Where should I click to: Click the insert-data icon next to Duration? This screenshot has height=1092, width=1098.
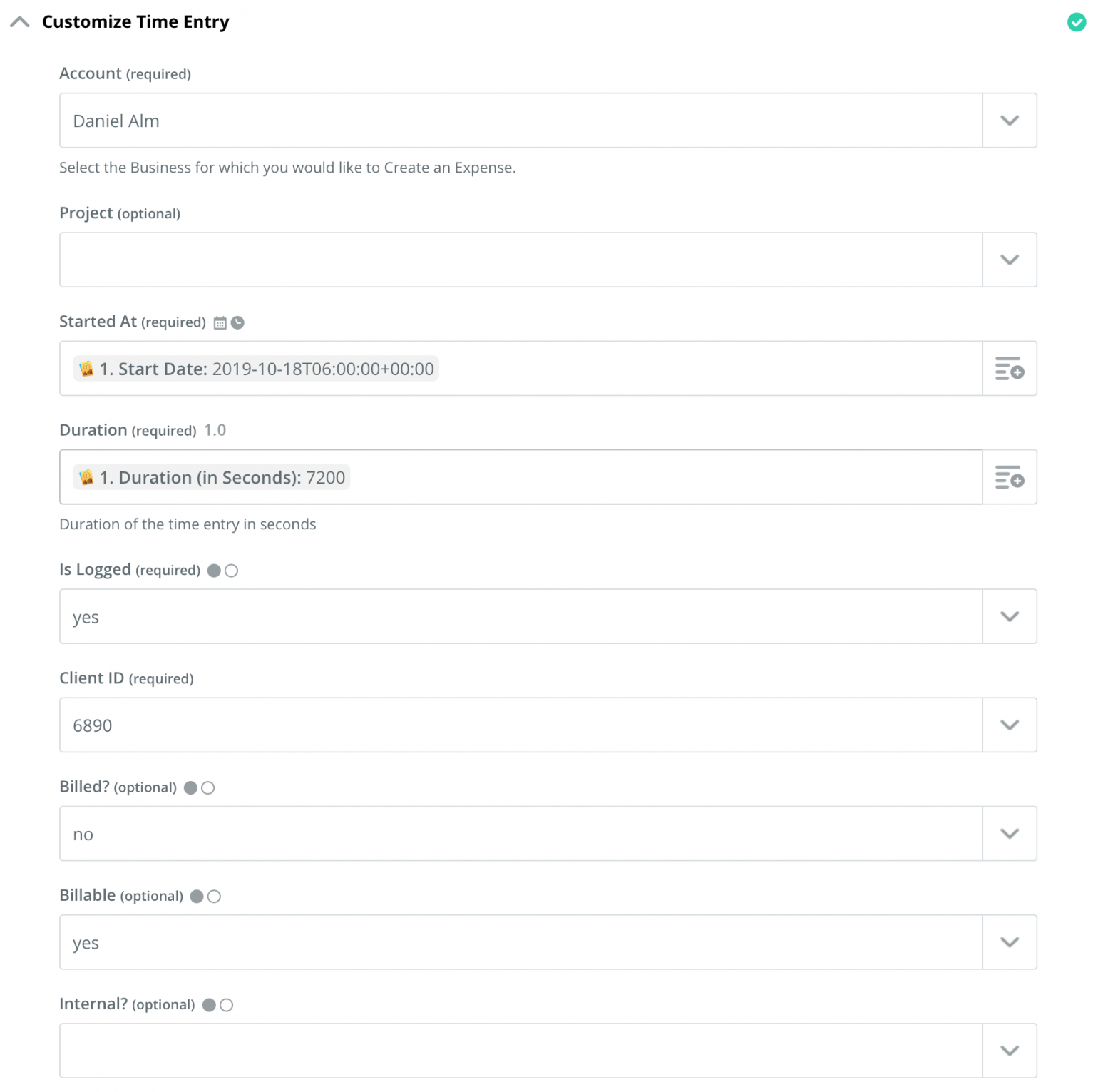pos(1009,477)
